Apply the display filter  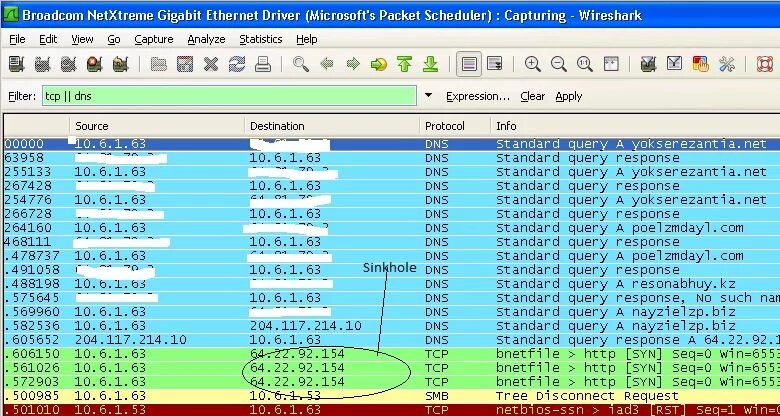[x=569, y=96]
